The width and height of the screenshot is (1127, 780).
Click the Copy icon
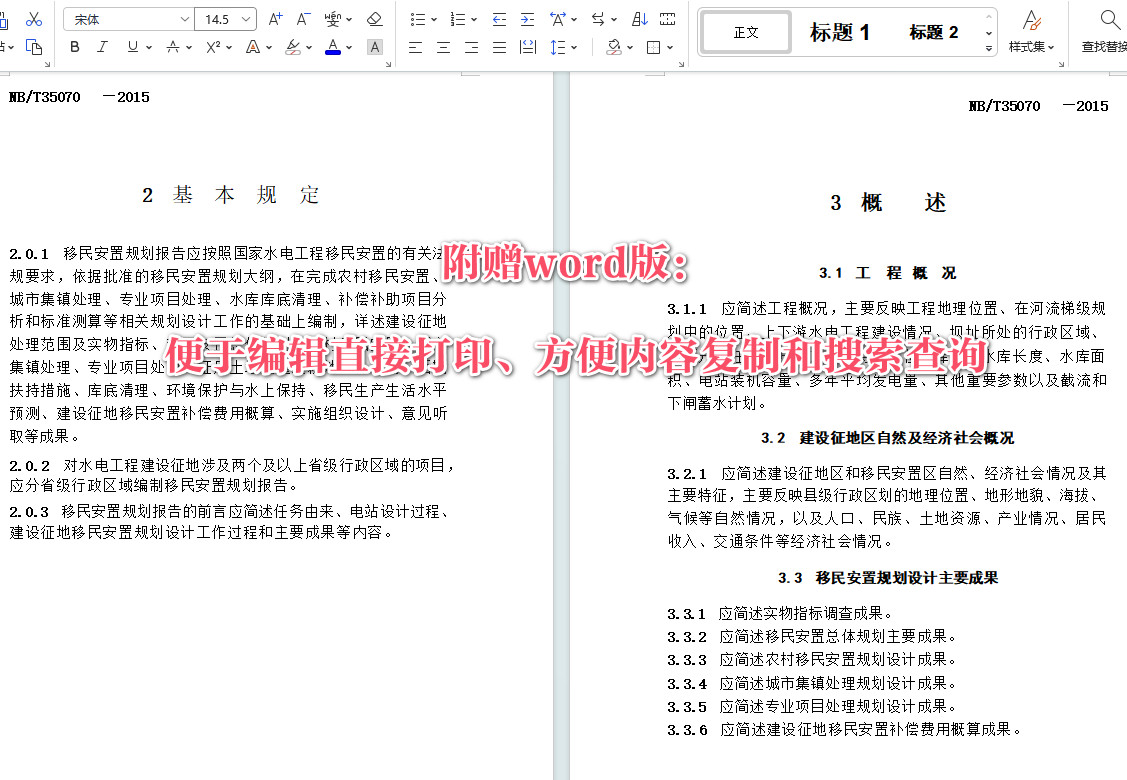[x=35, y=47]
